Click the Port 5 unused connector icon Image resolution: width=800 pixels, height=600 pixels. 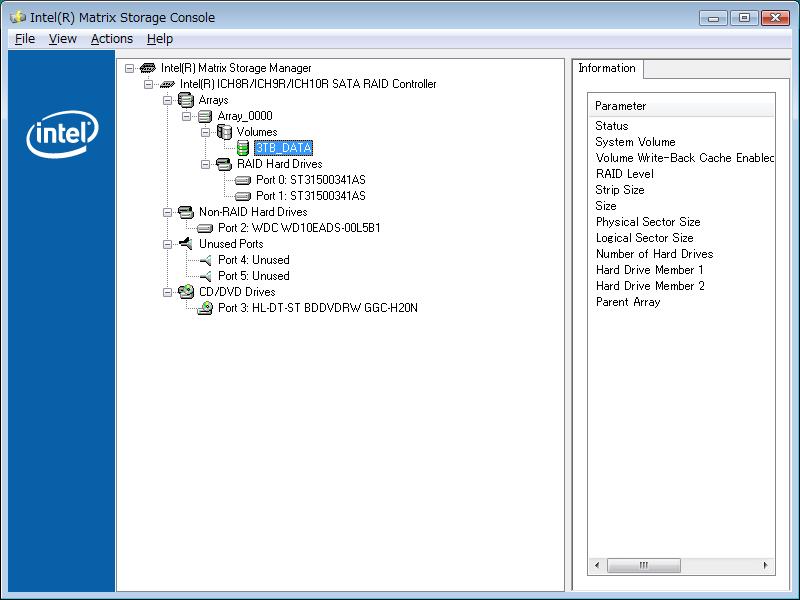pyautogui.click(x=205, y=276)
